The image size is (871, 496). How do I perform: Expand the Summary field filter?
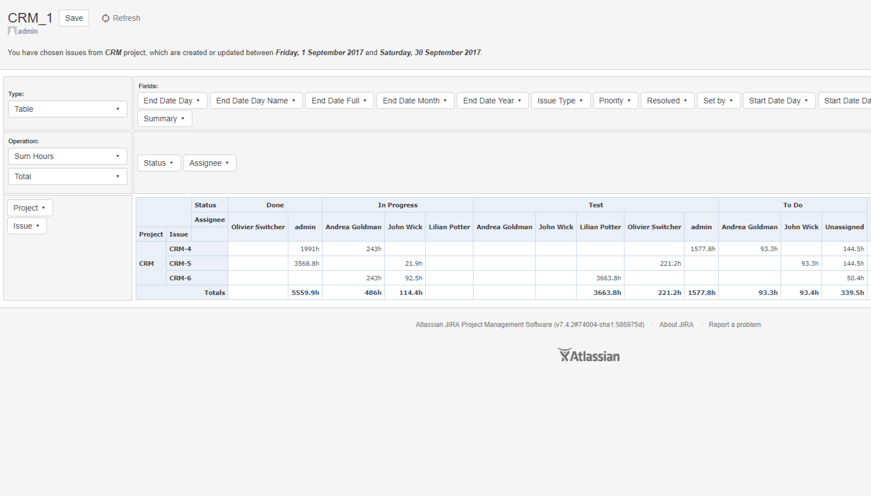164,118
